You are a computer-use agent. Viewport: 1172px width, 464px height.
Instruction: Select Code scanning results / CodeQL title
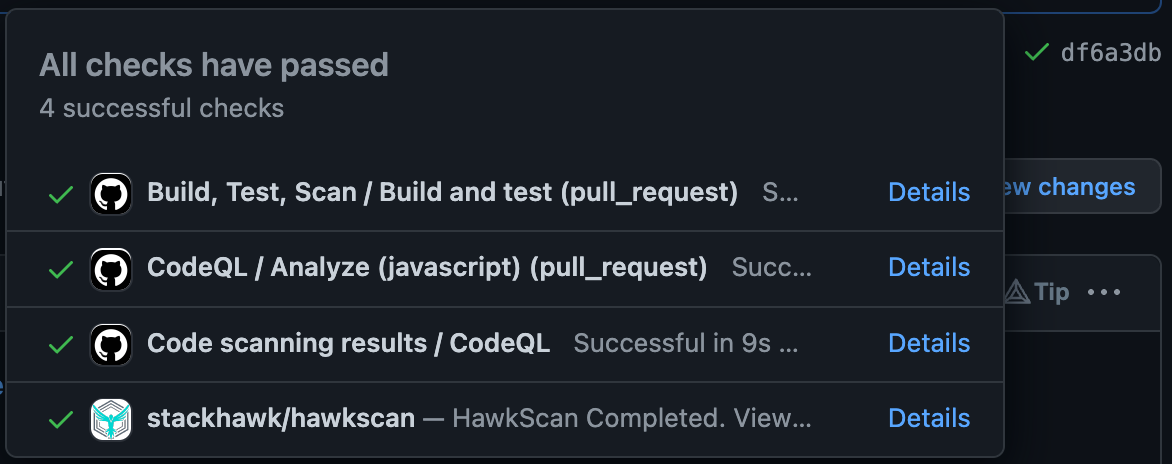tap(348, 343)
